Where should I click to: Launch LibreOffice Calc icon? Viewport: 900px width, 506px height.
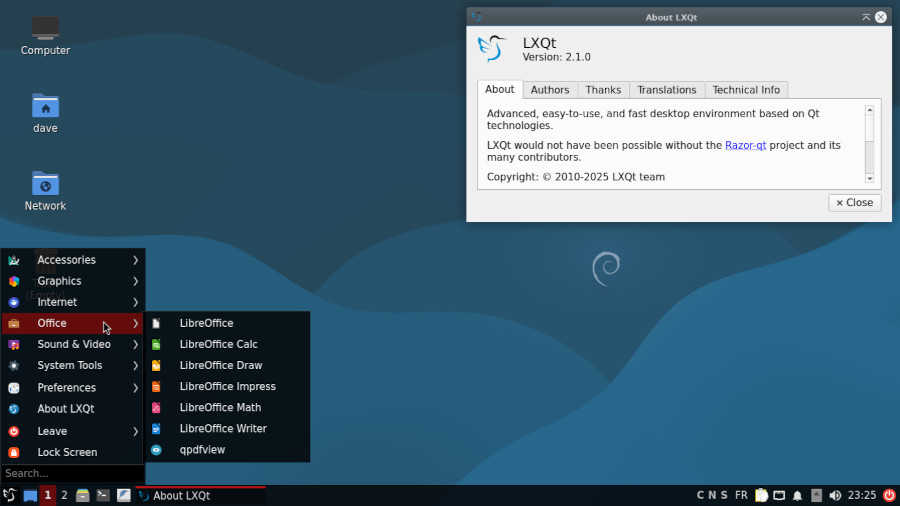tap(156, 344)
